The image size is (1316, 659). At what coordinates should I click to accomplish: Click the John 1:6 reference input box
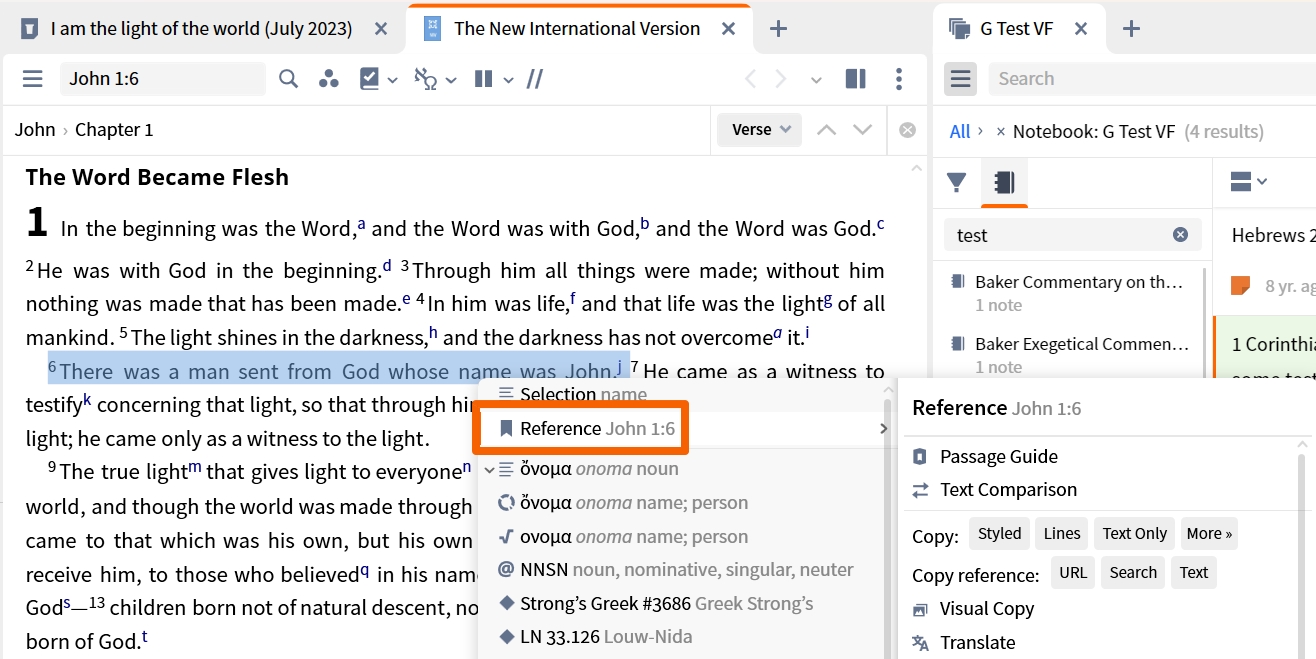coord(162,79)
